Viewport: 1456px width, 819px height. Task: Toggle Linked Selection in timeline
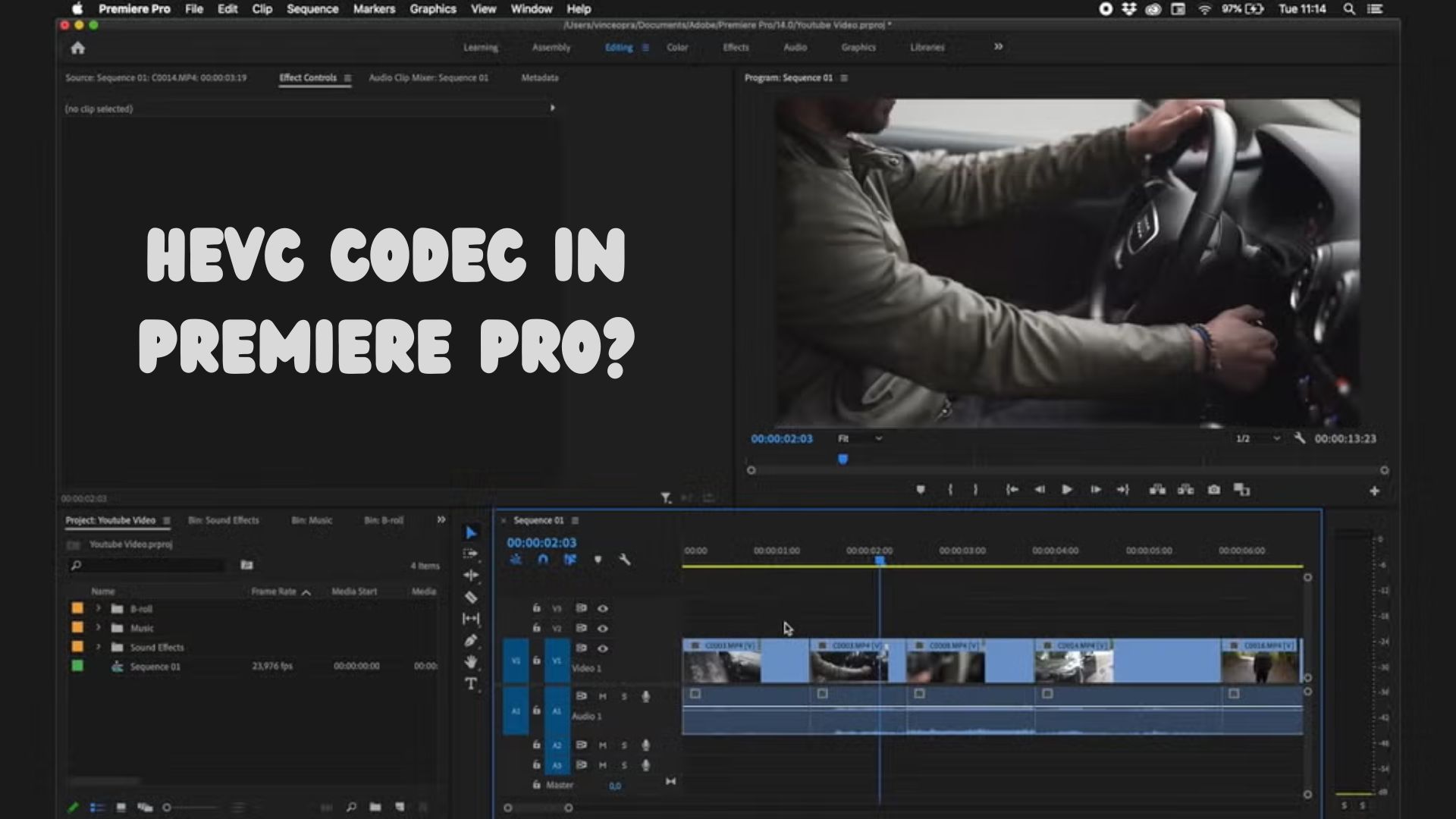(x=570, y=560)
